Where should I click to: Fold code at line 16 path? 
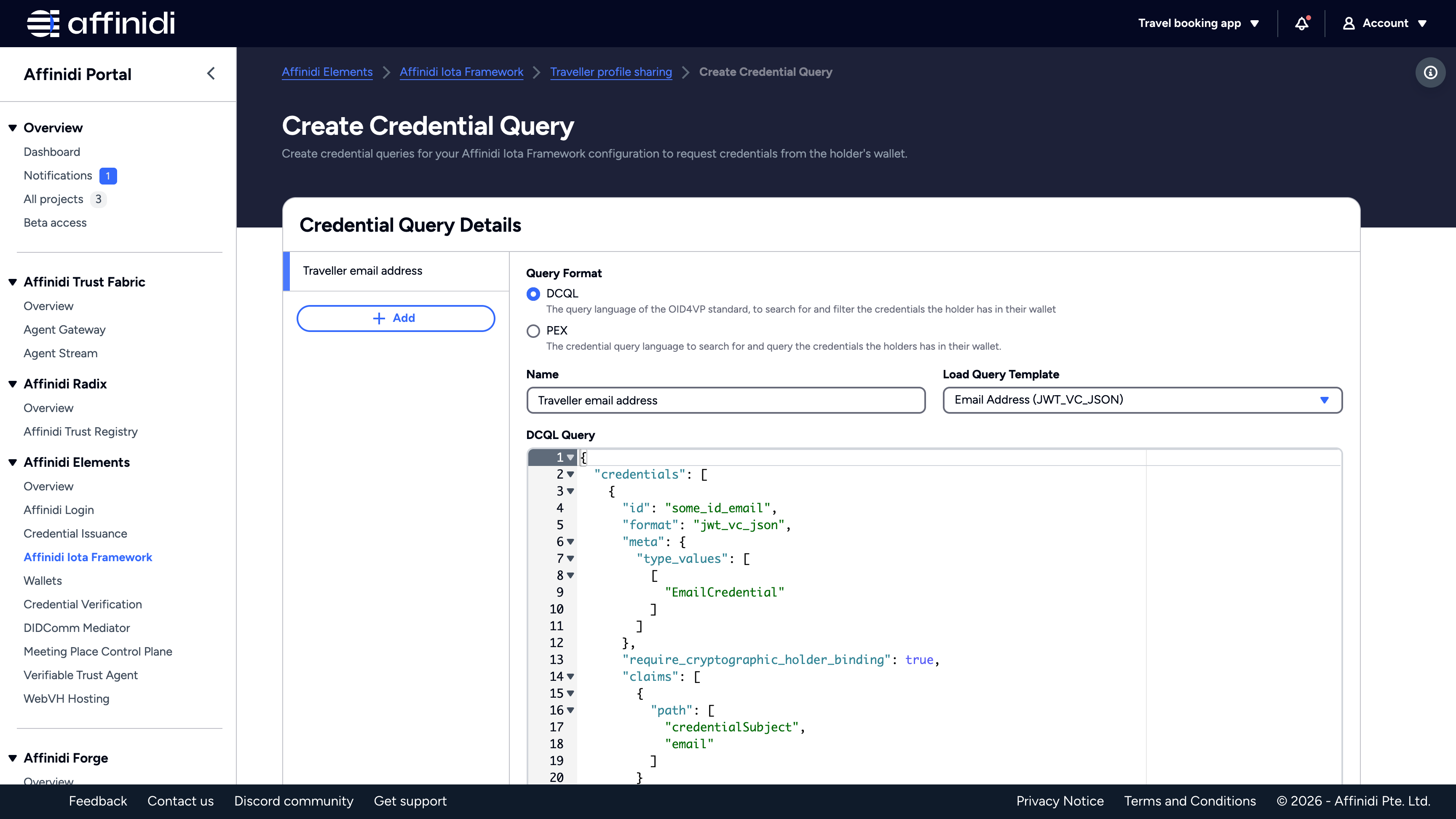(x=570, y=710)
